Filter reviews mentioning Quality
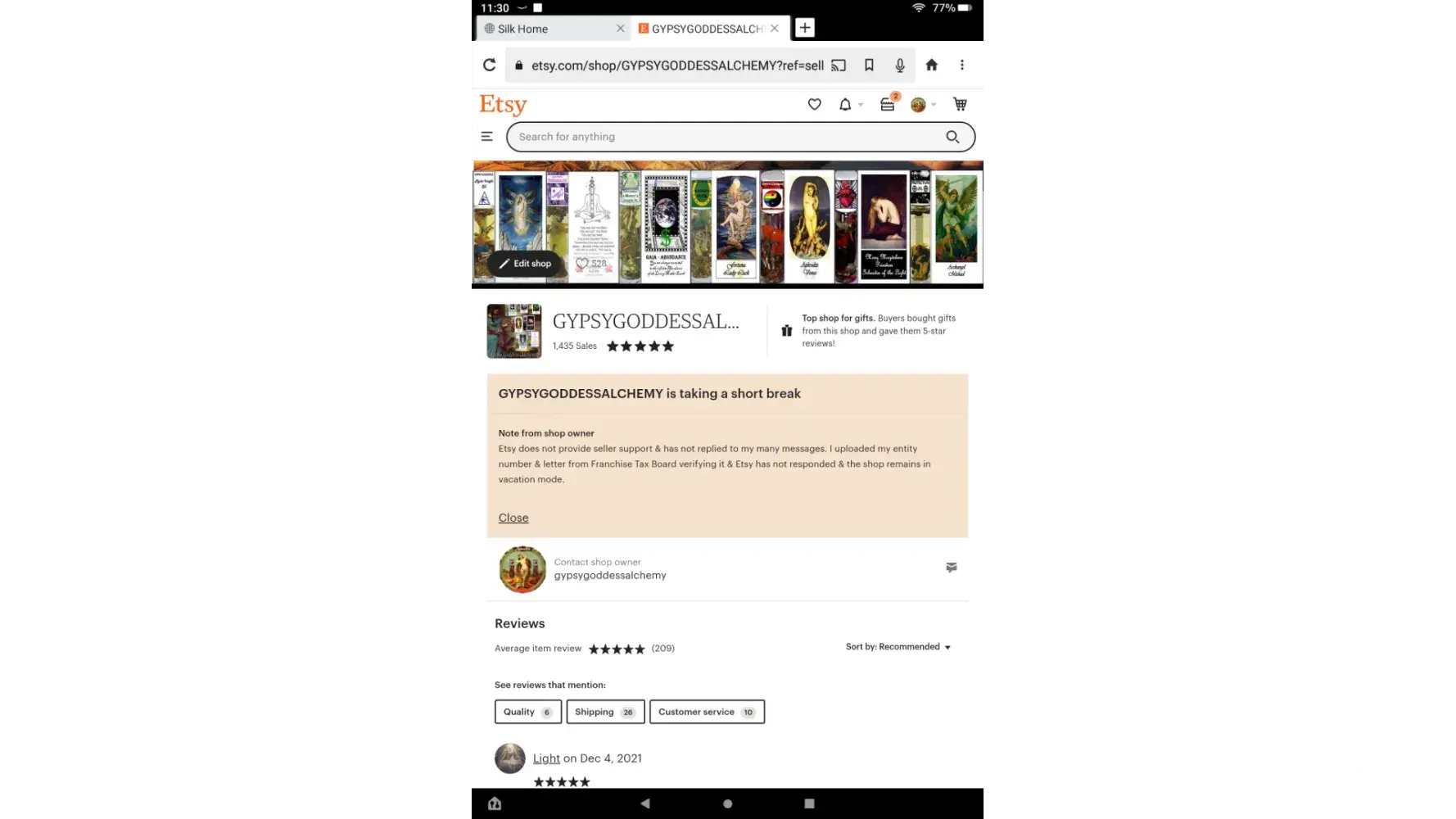Viewport: 1456px width, 819px height. click(x=528, y=712)
